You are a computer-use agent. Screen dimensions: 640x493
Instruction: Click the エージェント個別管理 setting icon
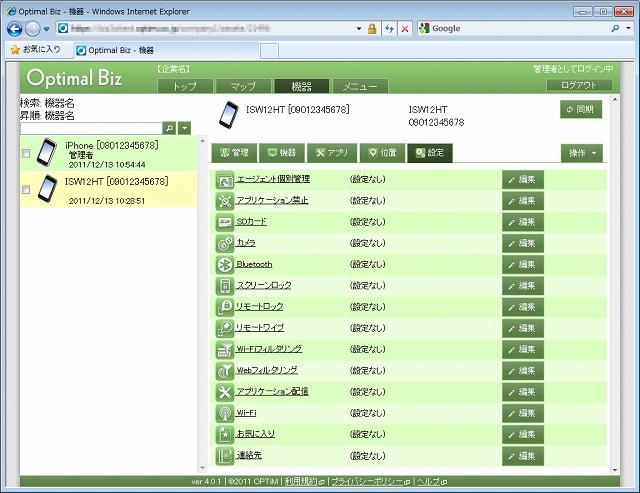(x=224, y=180)
